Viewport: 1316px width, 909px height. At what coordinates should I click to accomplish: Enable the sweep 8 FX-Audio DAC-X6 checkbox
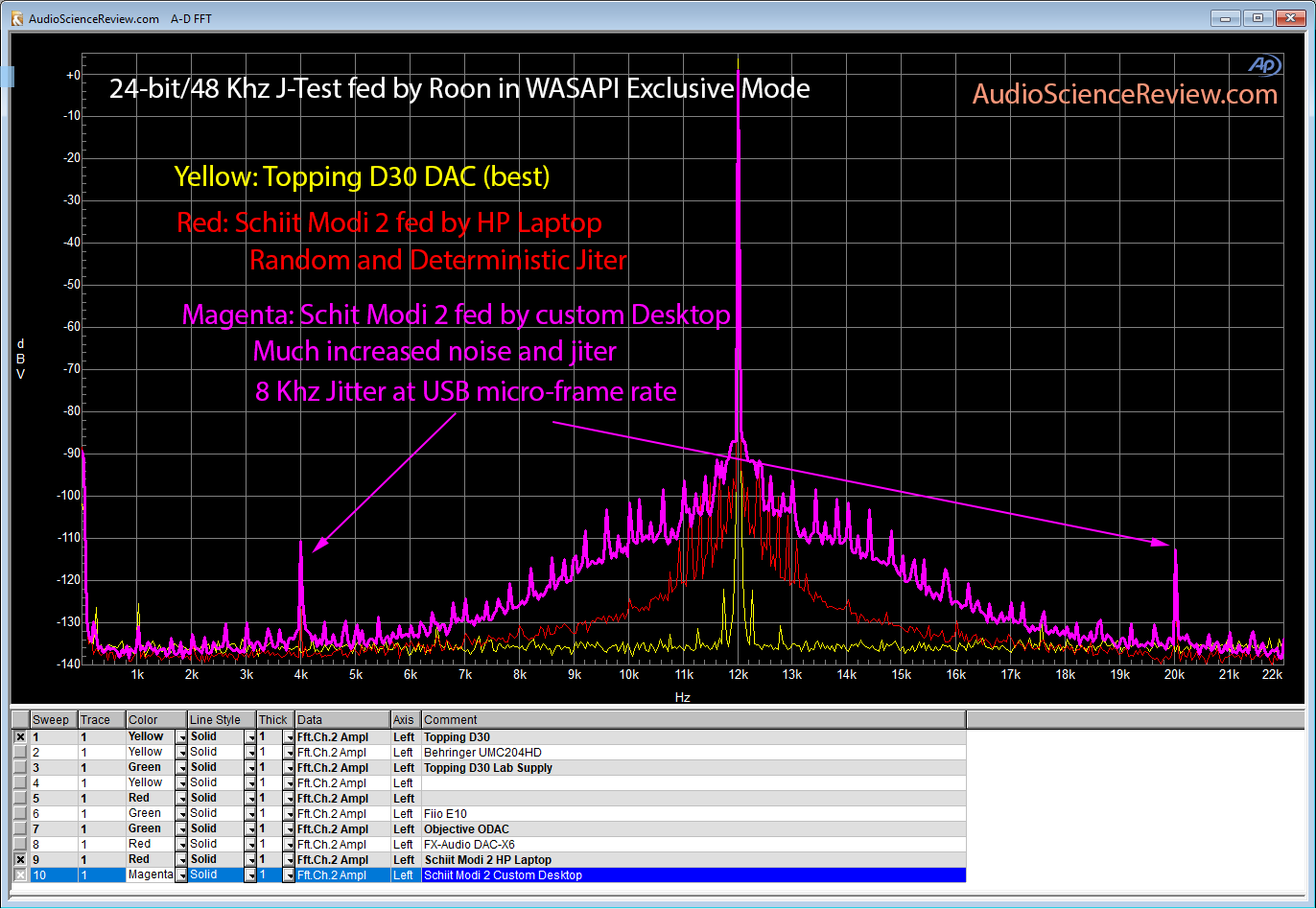20,844
